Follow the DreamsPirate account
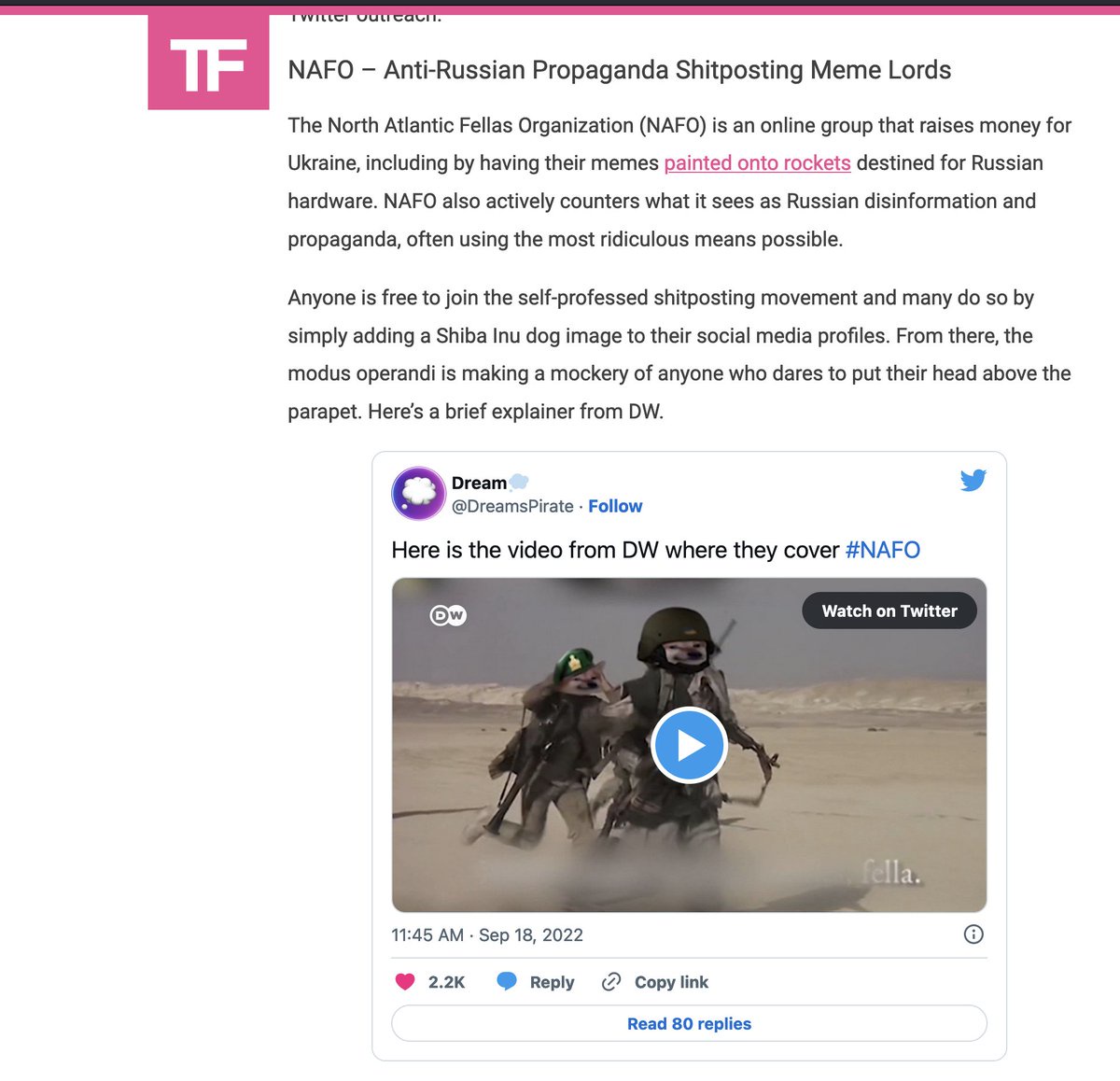Viewport: 1120px width, 1081px height. click(615, 506)
